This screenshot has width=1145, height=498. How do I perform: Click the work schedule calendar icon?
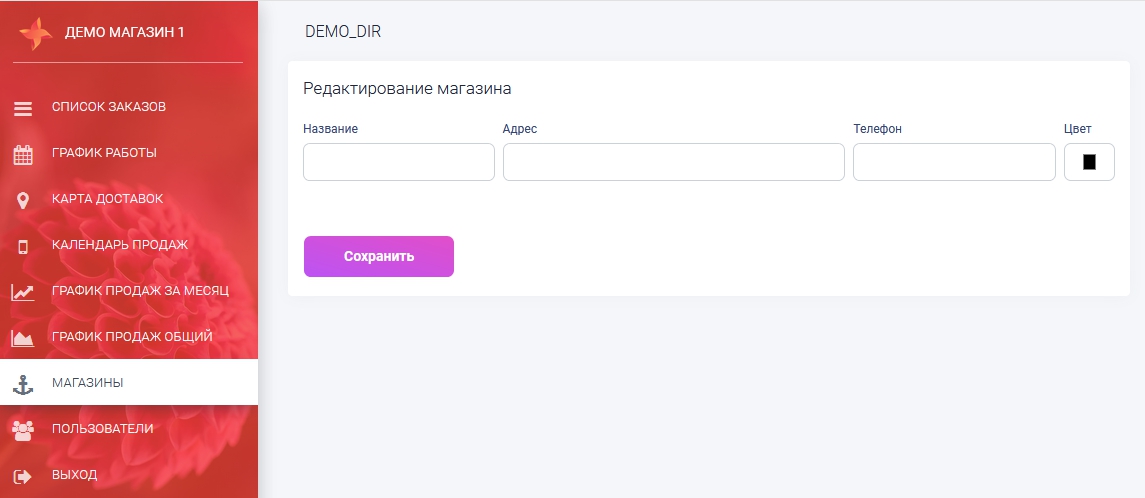click(x=23, y=154)
